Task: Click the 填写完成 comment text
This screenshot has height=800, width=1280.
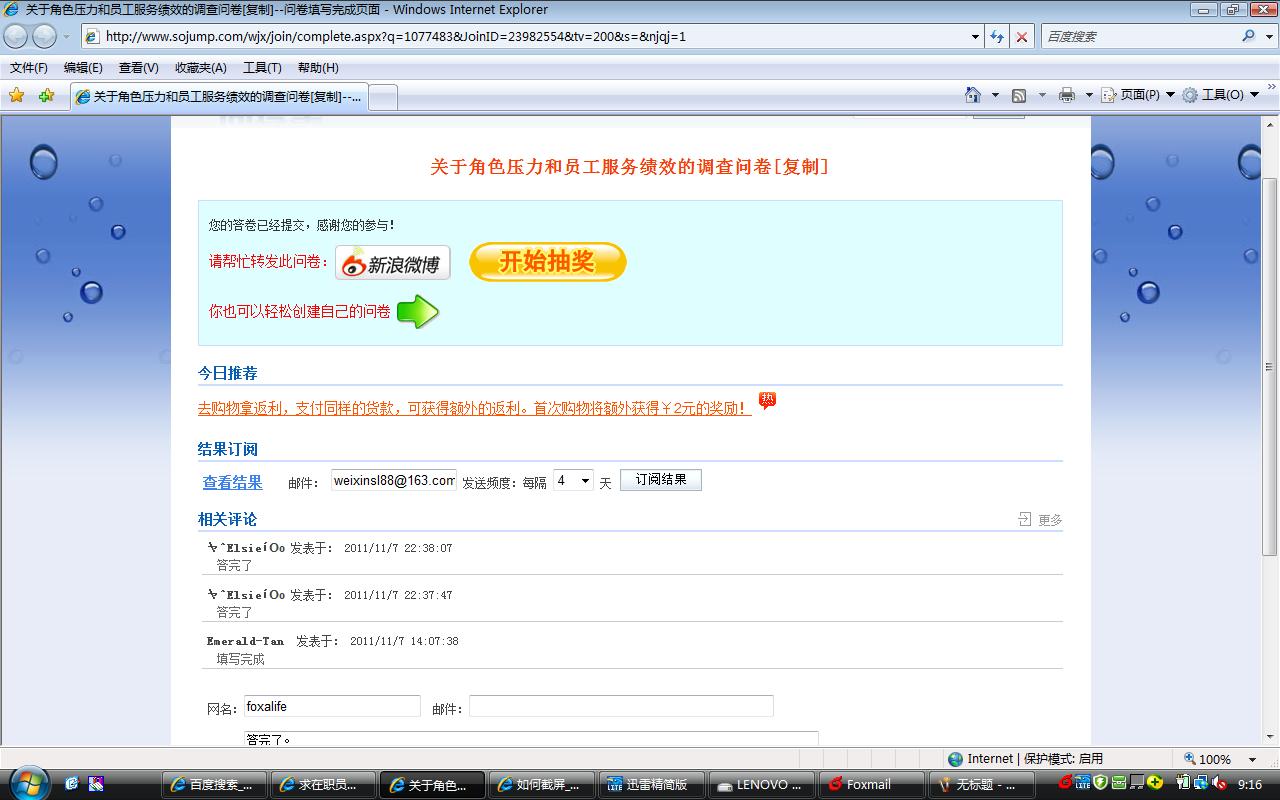Action: point(240,659)
